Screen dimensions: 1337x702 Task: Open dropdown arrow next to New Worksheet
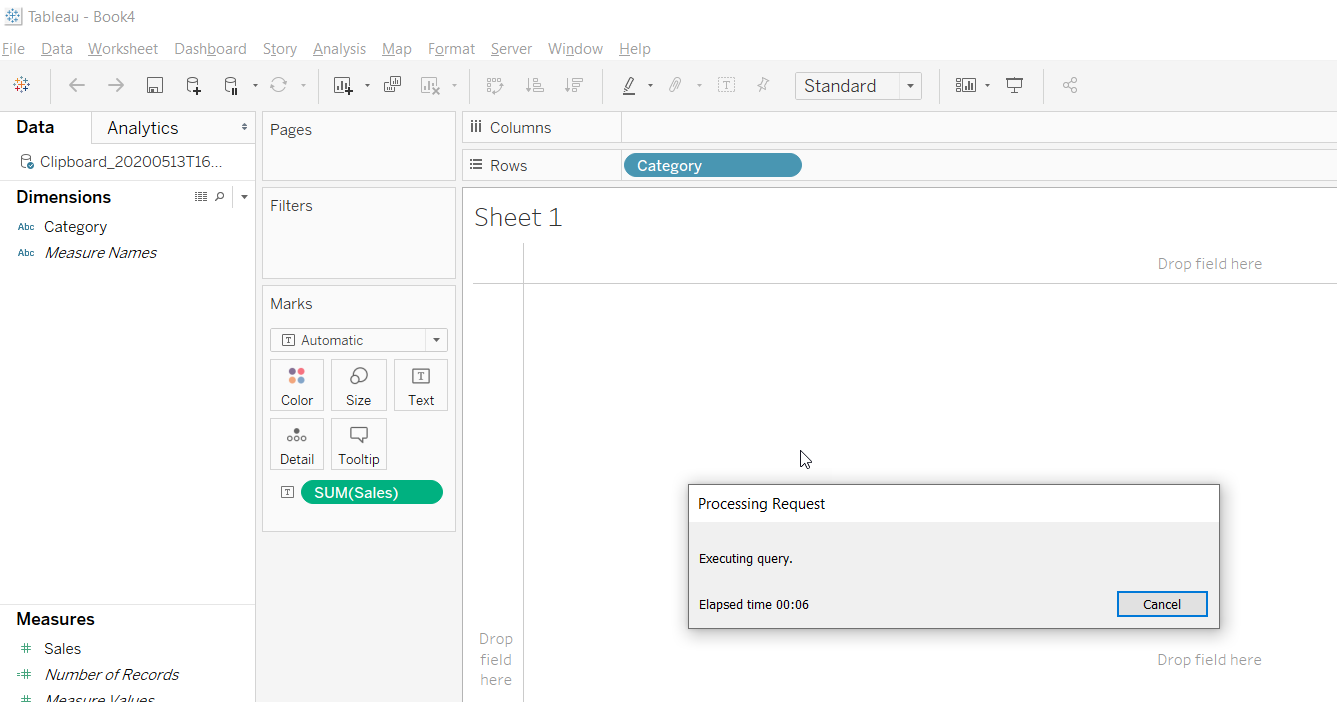click(x=367, y=86)
